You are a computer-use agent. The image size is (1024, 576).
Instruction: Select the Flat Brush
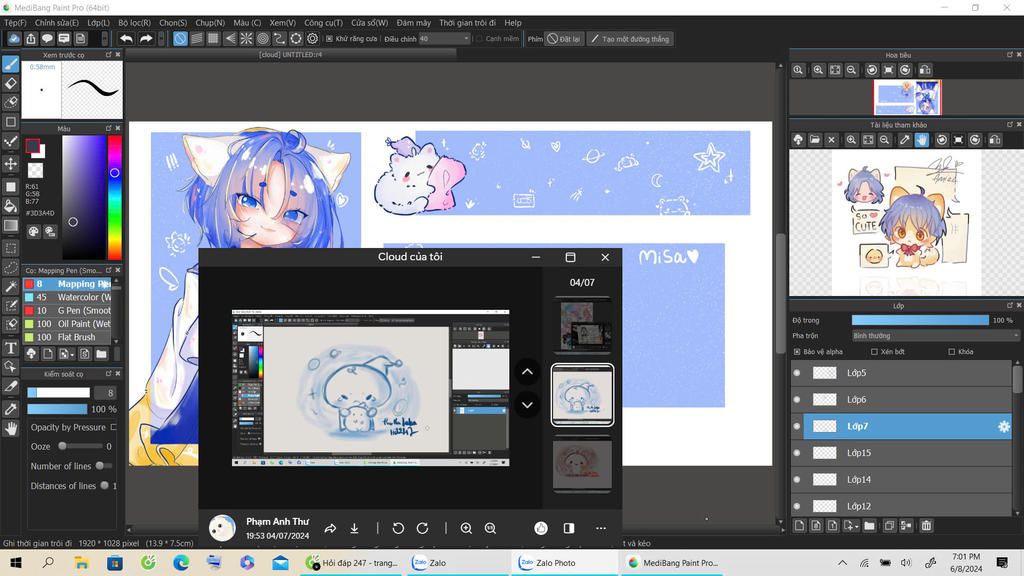67,337
